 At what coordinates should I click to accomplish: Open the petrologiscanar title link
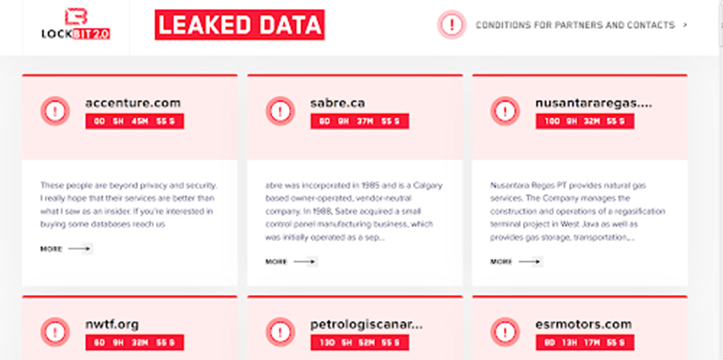366,325
